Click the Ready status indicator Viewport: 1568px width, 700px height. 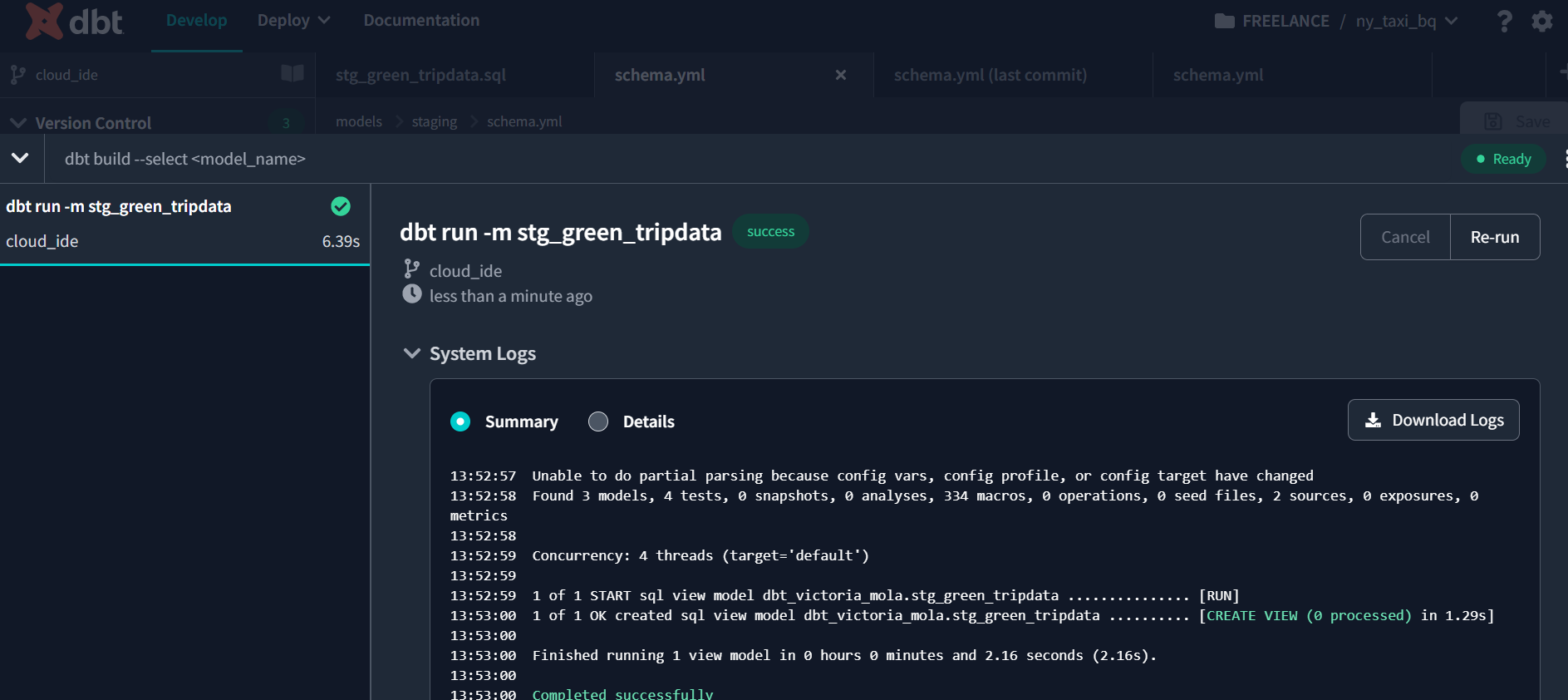1503,159
